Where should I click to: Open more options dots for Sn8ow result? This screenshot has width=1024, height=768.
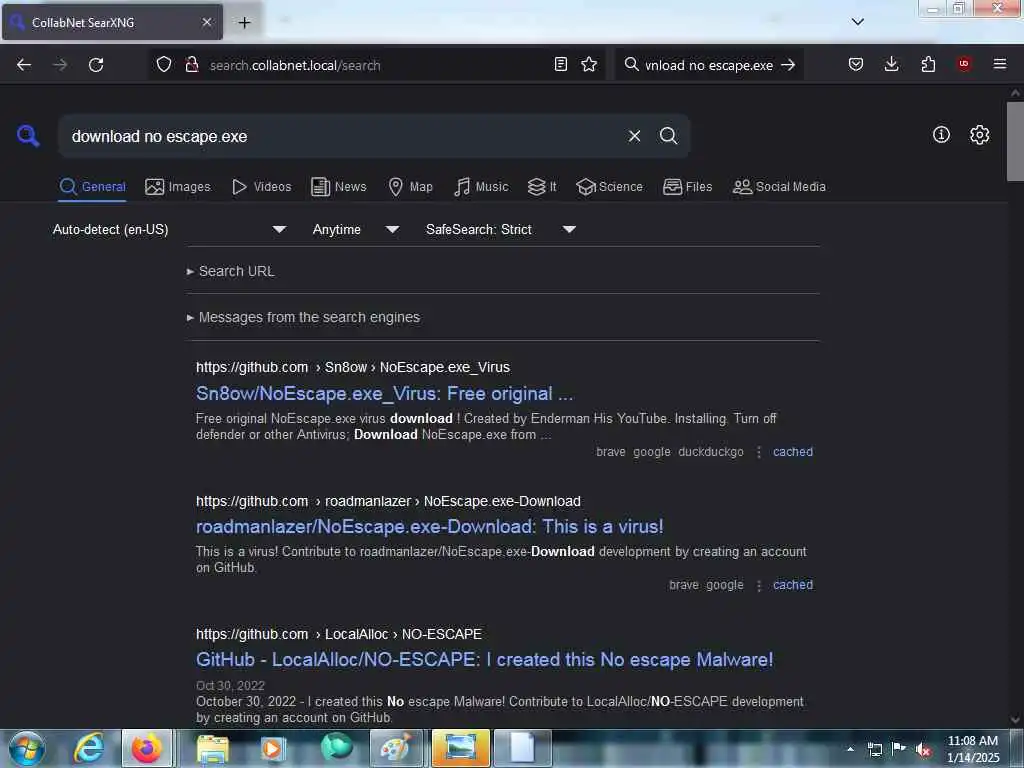click(x=758, y=452)
